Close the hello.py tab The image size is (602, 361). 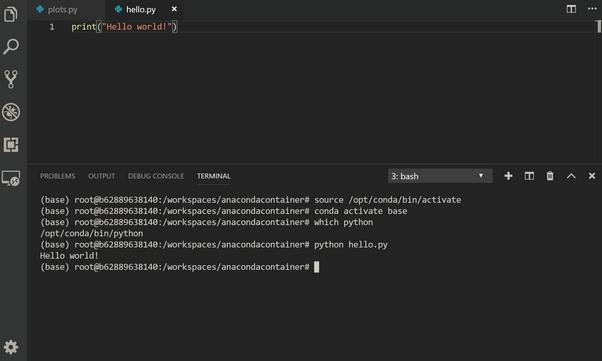[x=174, y=9]
